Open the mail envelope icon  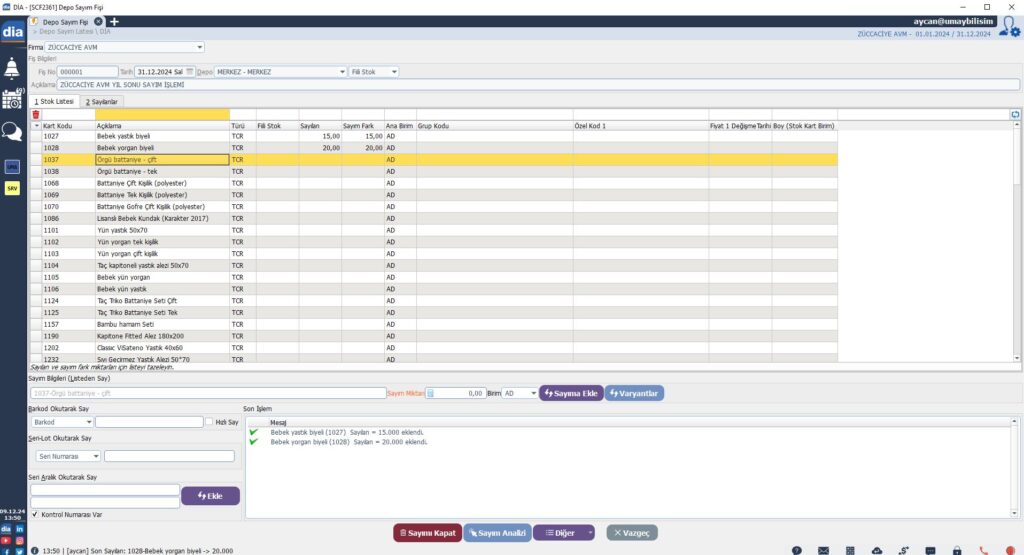click(824, 550)
